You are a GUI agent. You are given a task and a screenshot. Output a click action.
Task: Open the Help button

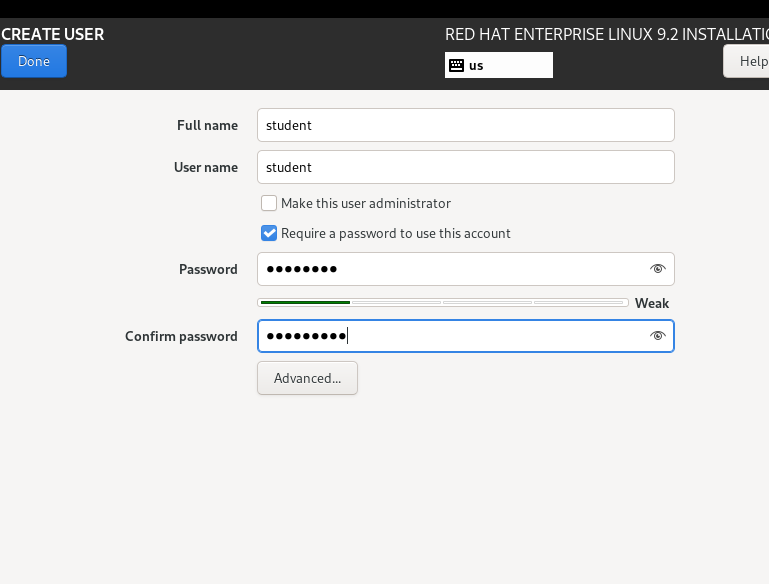pos(746,61)
